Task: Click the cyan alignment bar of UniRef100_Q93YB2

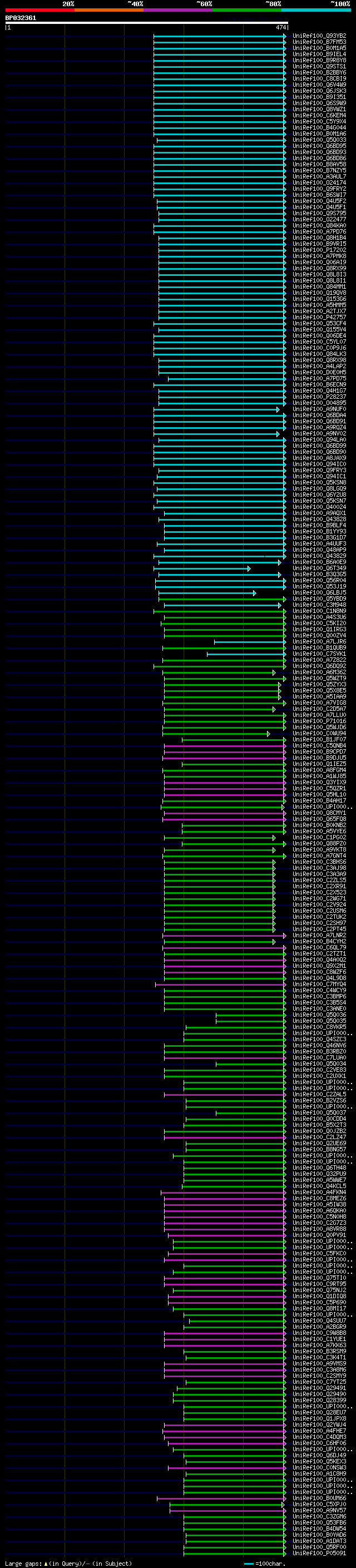Action: tap(219, 36)
